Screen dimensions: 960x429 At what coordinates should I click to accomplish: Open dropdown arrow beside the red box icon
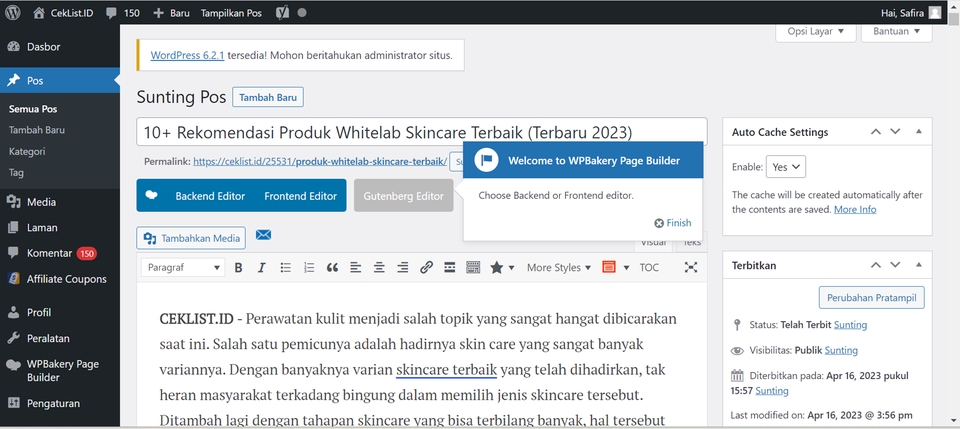coord(626,267)
